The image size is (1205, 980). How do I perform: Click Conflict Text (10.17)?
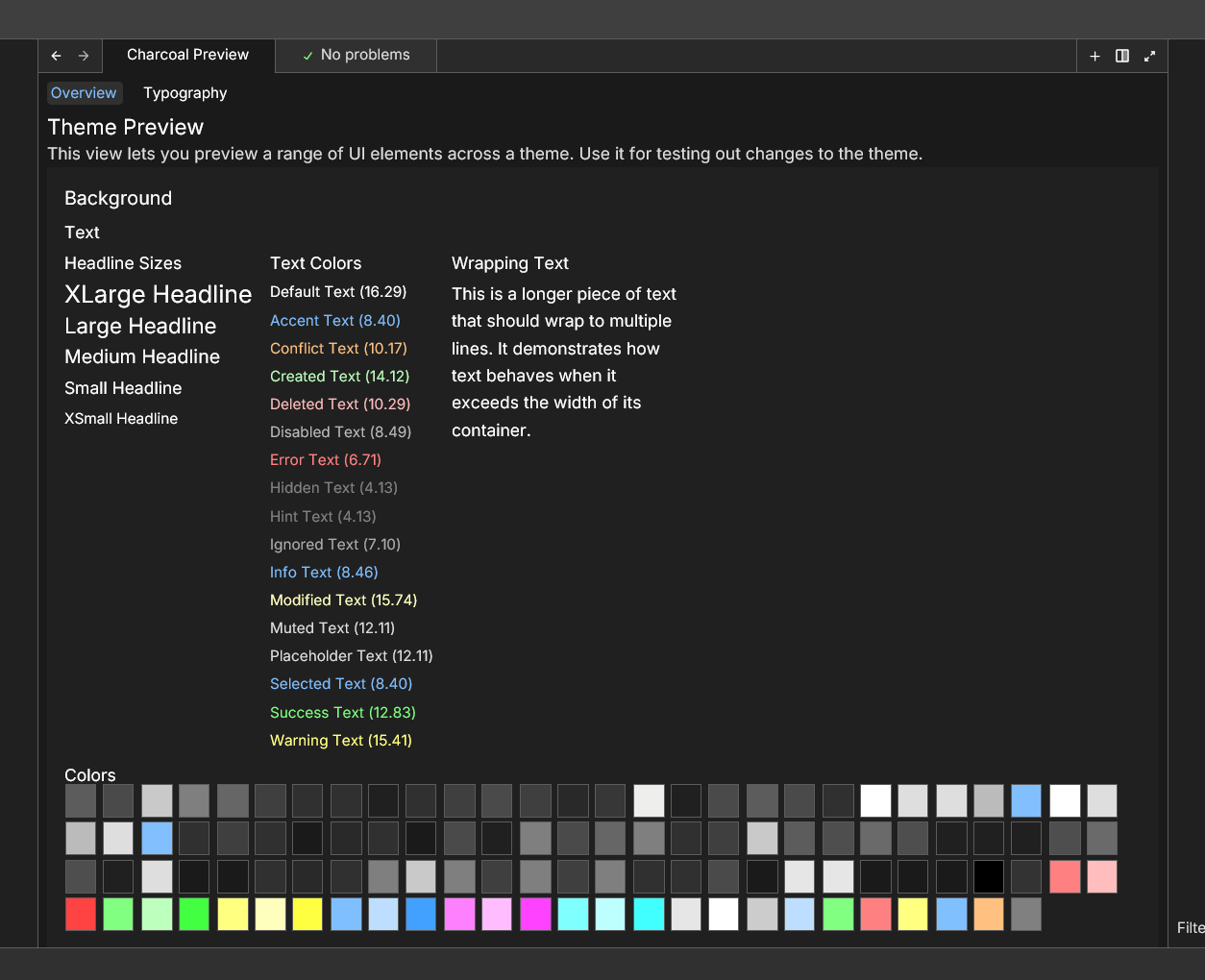[x=338, y=348]
